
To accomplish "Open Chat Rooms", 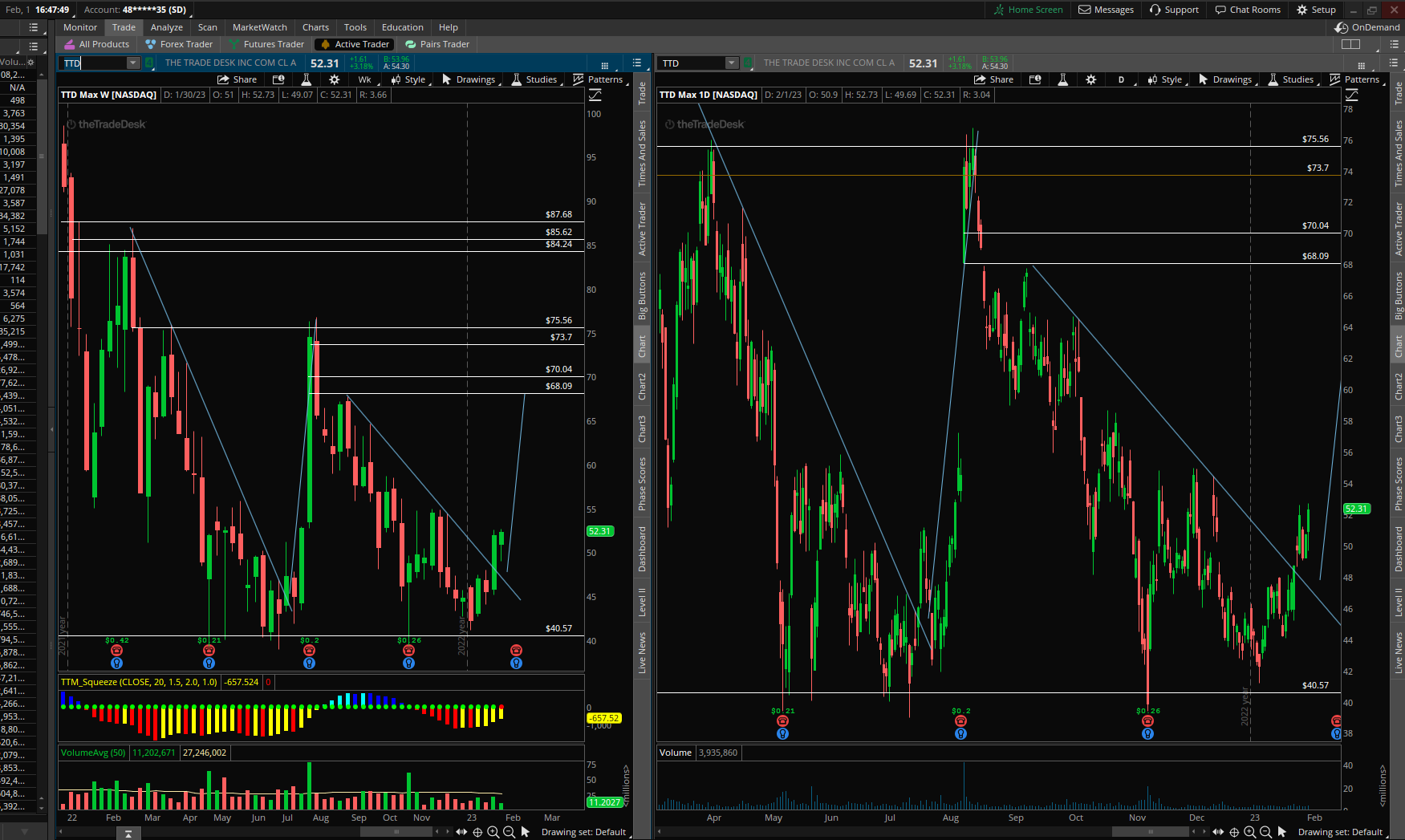I will 1247,10.
